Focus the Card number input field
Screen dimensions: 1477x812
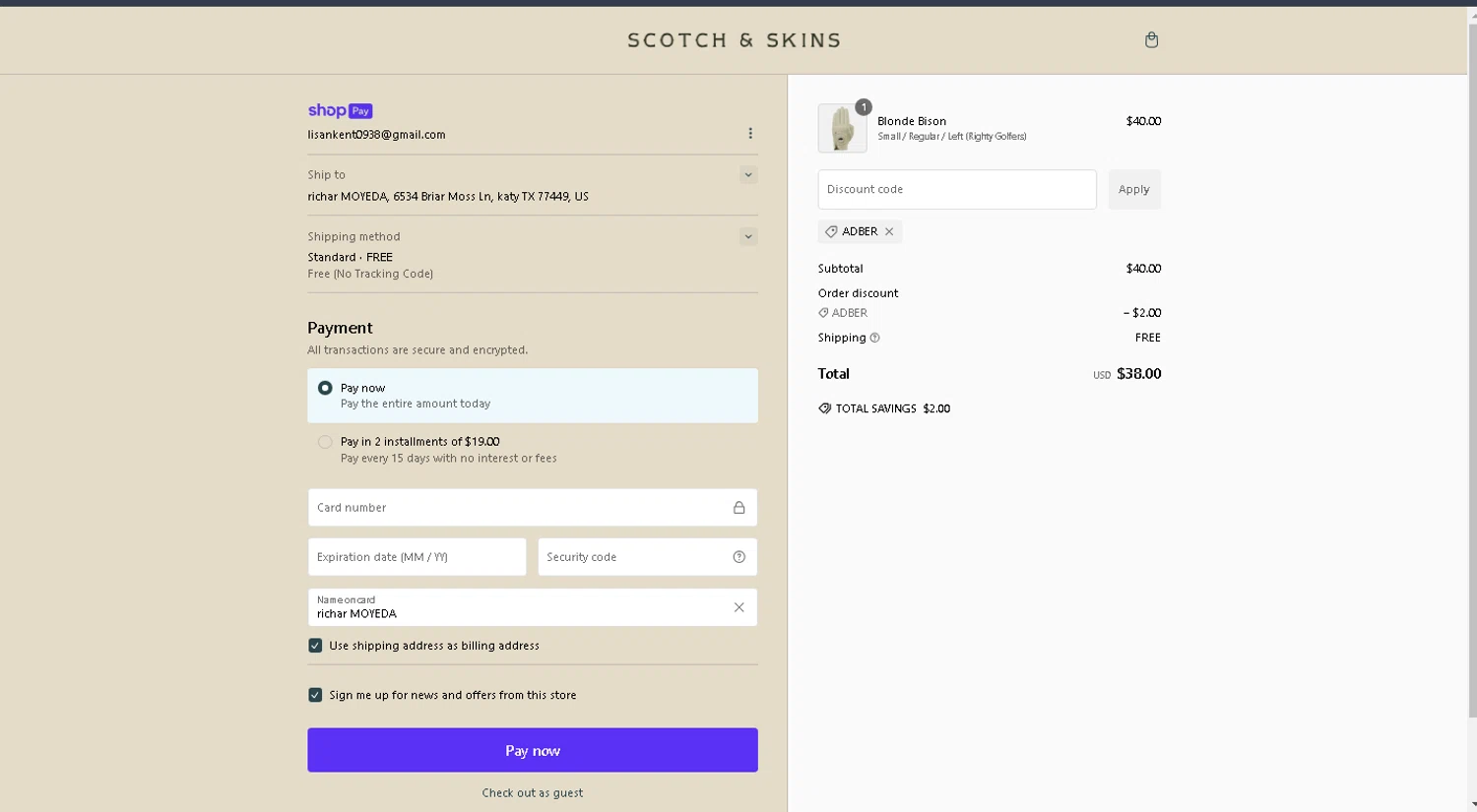click(x=533, y=508)
